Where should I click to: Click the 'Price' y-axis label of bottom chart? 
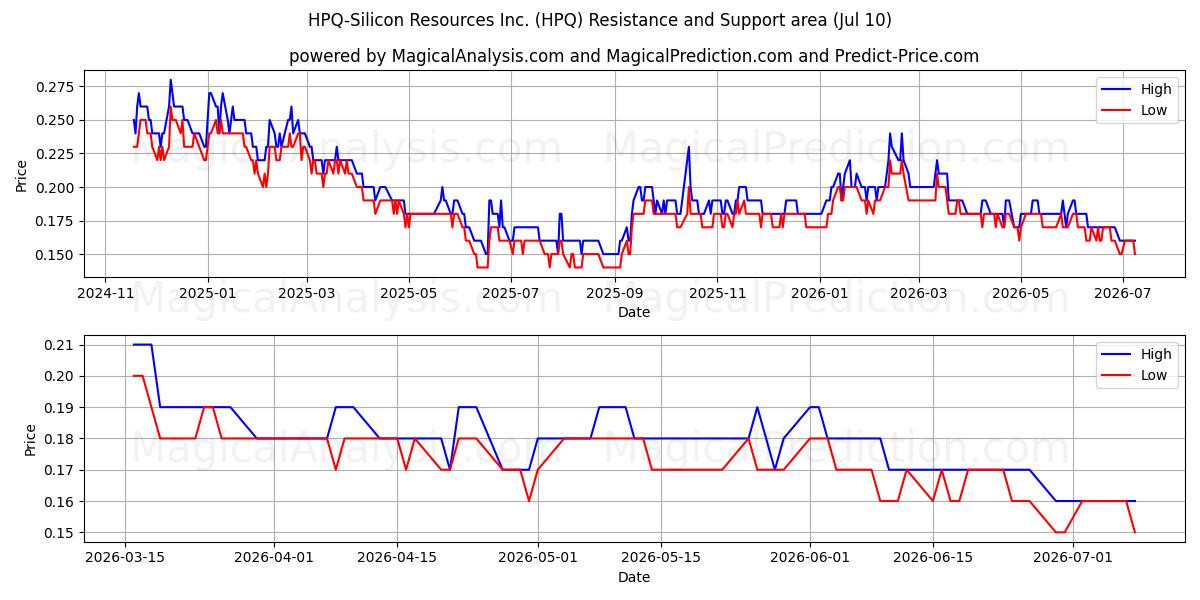[x=30, y=440]
